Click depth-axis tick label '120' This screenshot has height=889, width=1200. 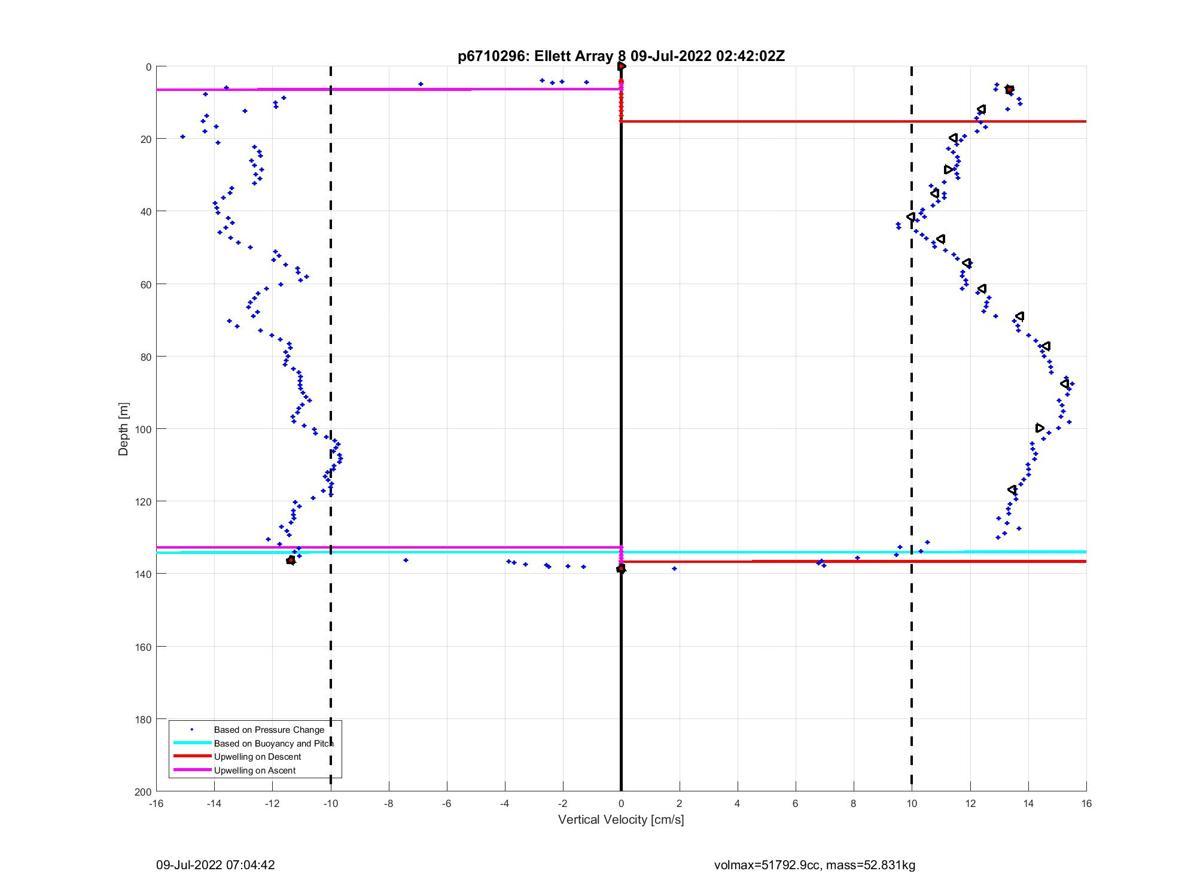point(143,502)
